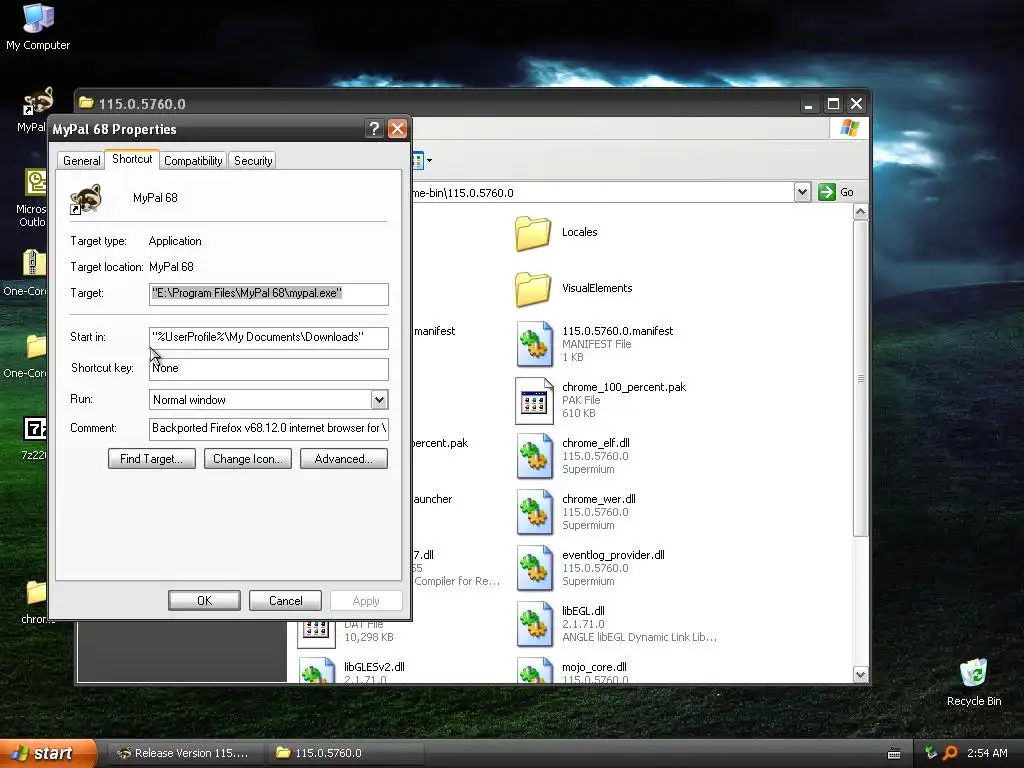Select the 115.0.5760.0.manifest file icon
This screenshot has width=1024, height=768.
(x=534, y=344)
